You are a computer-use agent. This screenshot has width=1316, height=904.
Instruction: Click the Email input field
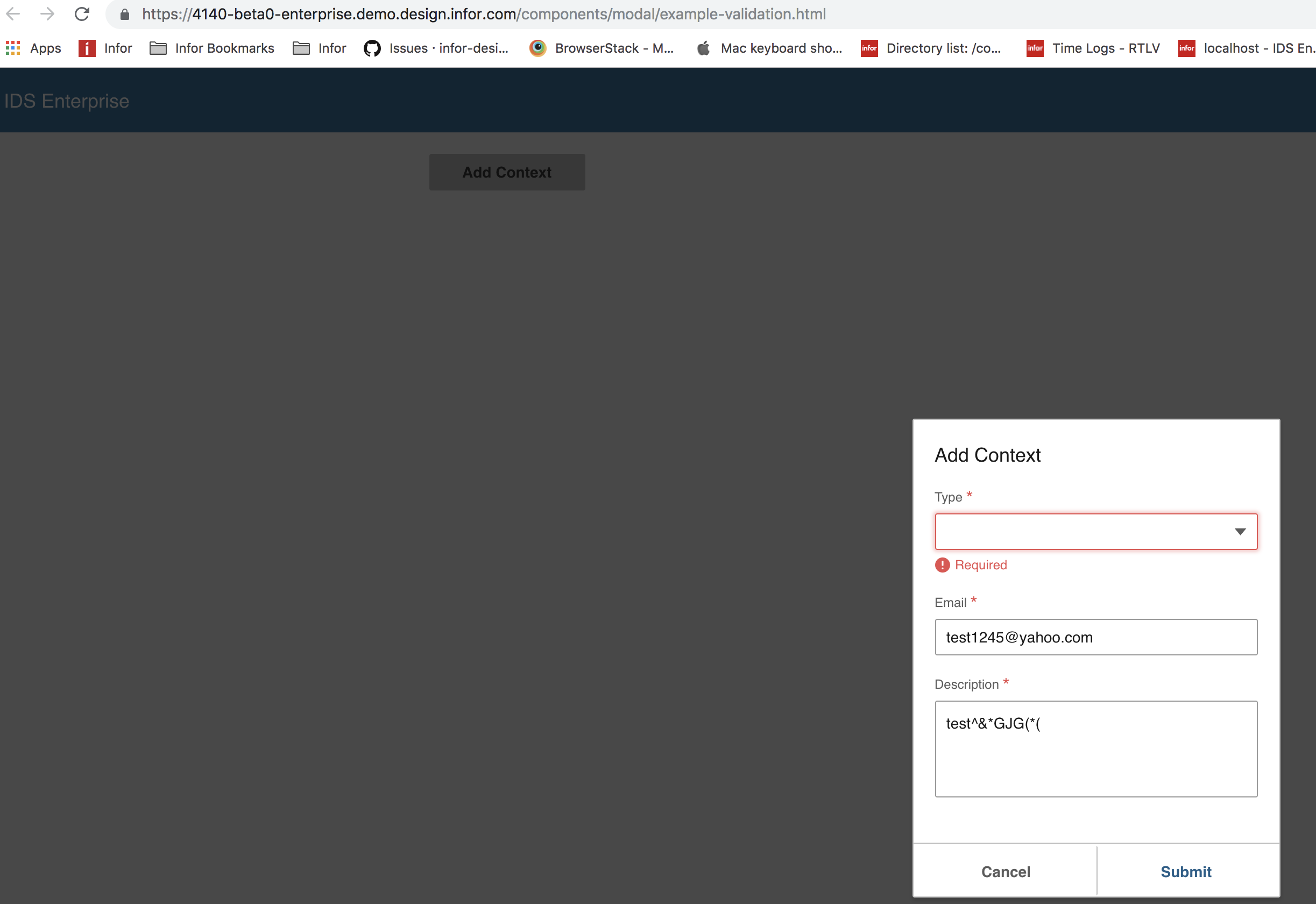click(x=1095, y=637)
